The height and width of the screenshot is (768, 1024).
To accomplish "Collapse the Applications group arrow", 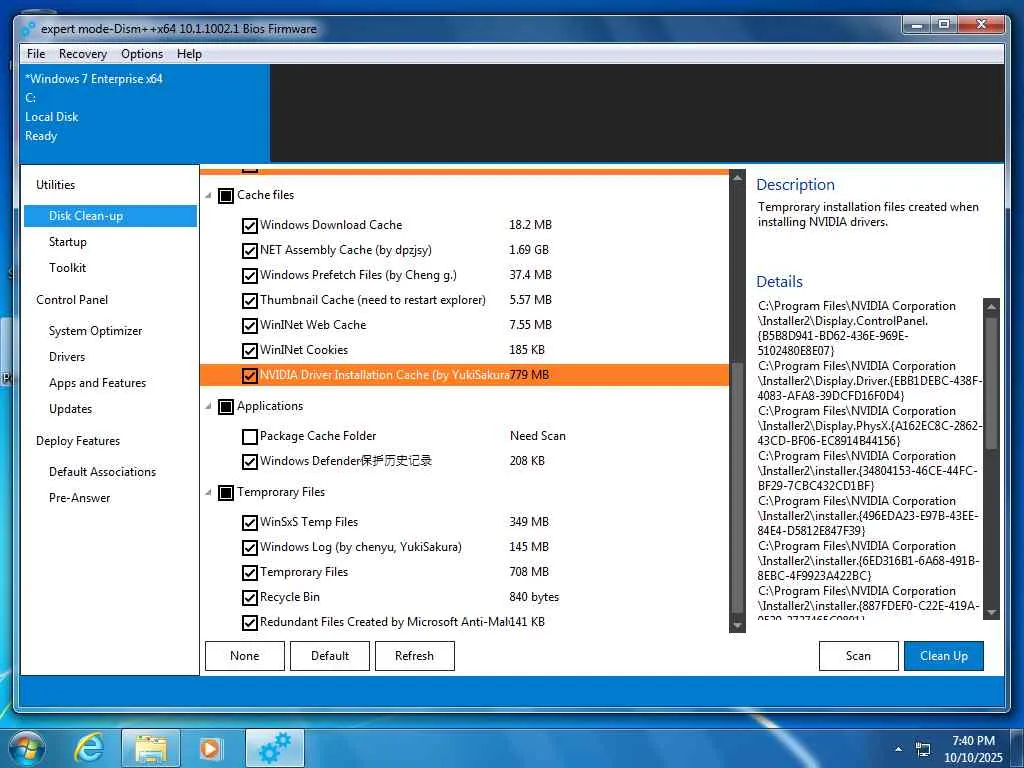I will pyautogui.click(x=208, y=406).
